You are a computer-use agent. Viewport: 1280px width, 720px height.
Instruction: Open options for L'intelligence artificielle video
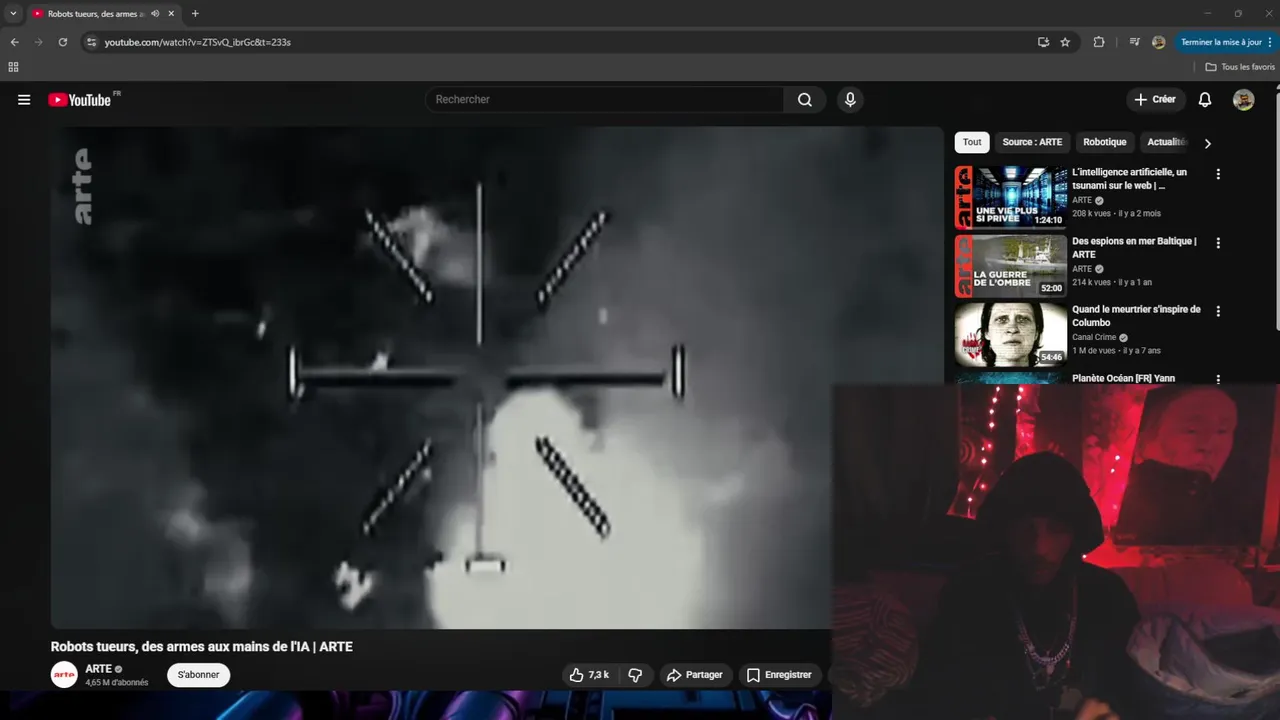coord(1218,174)
